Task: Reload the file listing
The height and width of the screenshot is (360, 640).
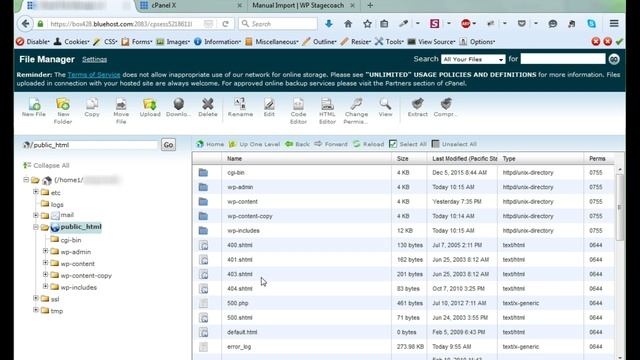Action: (x=369, y=144)
